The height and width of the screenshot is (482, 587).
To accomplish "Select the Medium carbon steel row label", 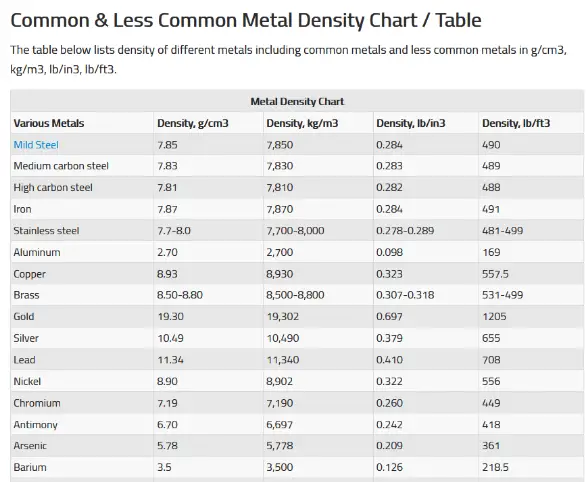I will coord(61,166).
